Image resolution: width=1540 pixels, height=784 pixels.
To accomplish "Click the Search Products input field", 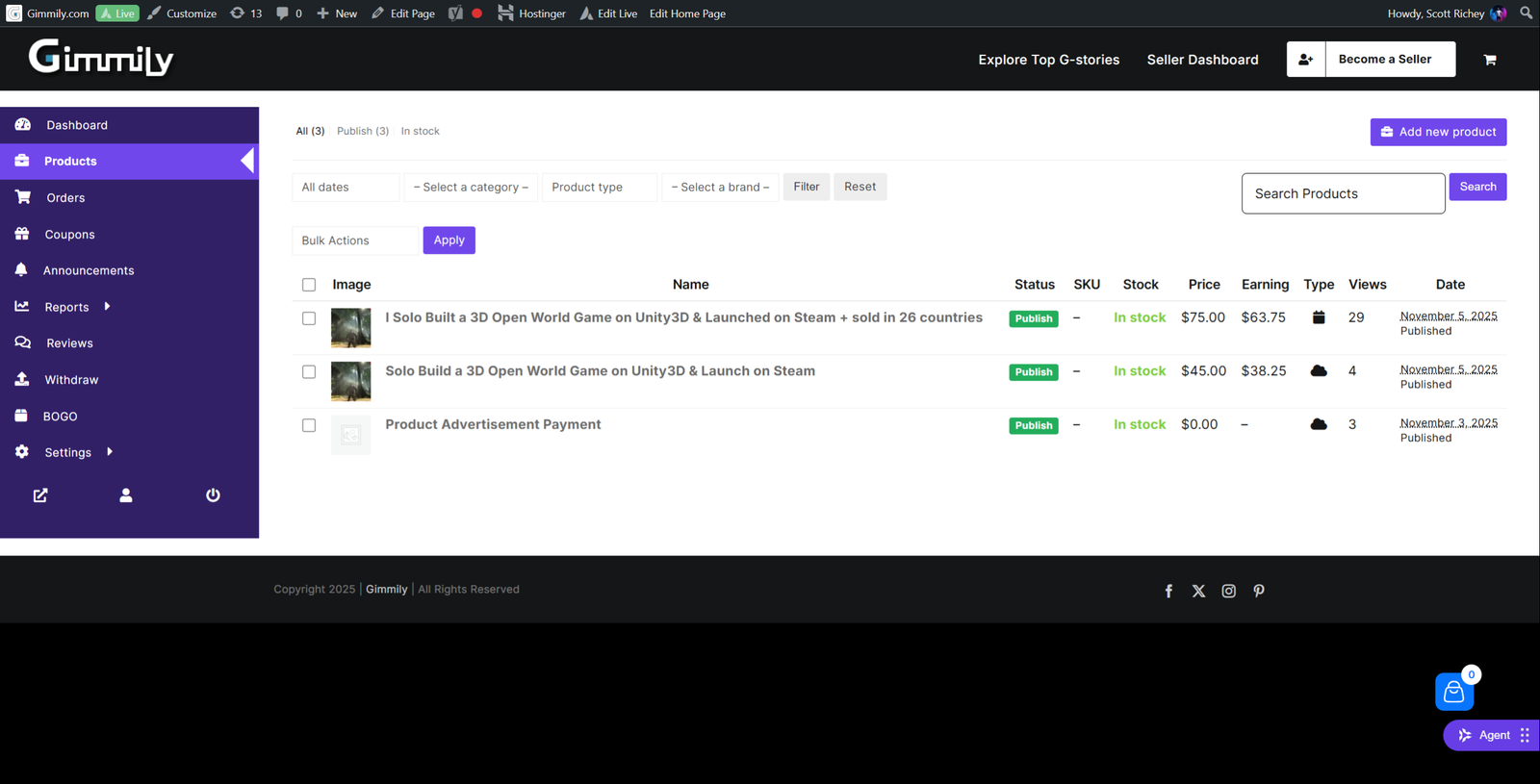I will (x=1344, y=193).
